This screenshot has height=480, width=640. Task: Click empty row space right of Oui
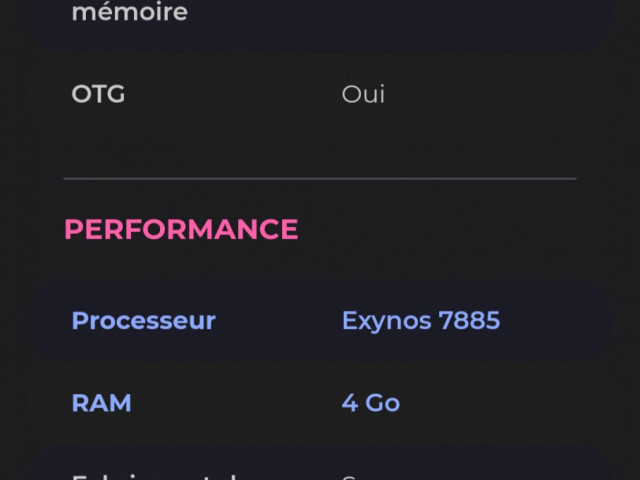click(x=490, y=94)
